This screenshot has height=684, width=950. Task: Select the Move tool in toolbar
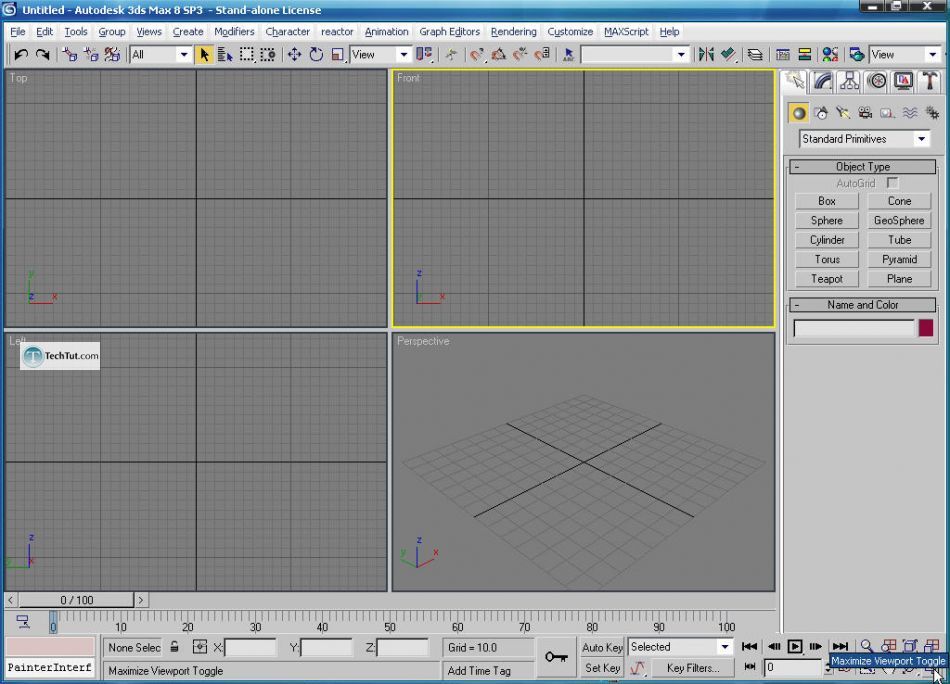point(294,55)
